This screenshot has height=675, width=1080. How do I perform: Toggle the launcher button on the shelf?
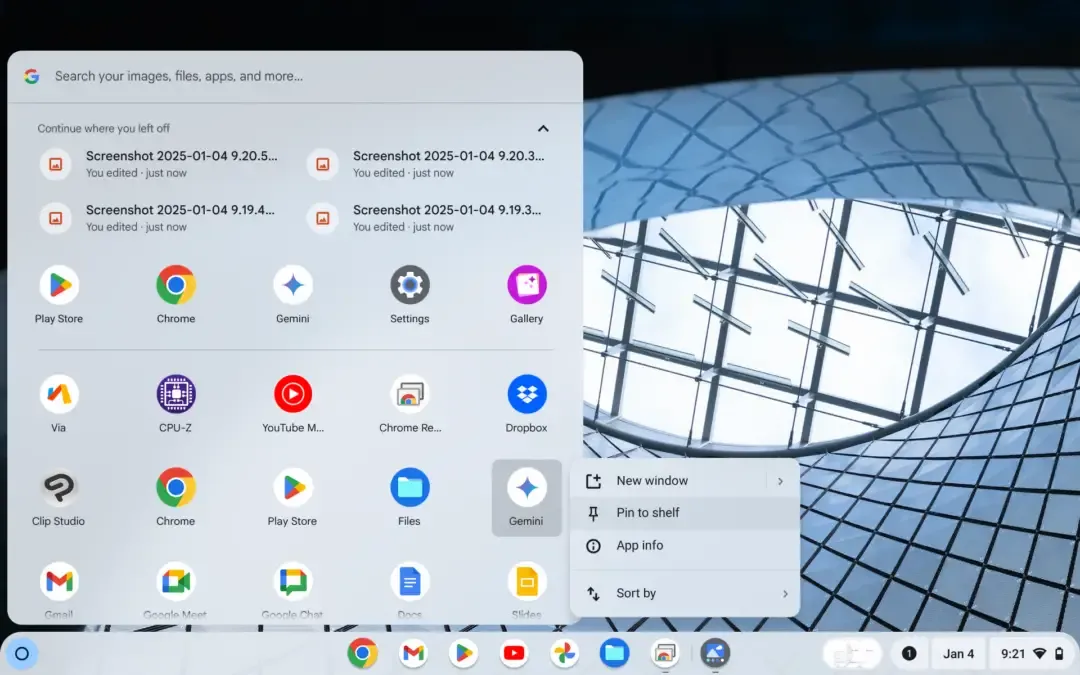(21, 654)
